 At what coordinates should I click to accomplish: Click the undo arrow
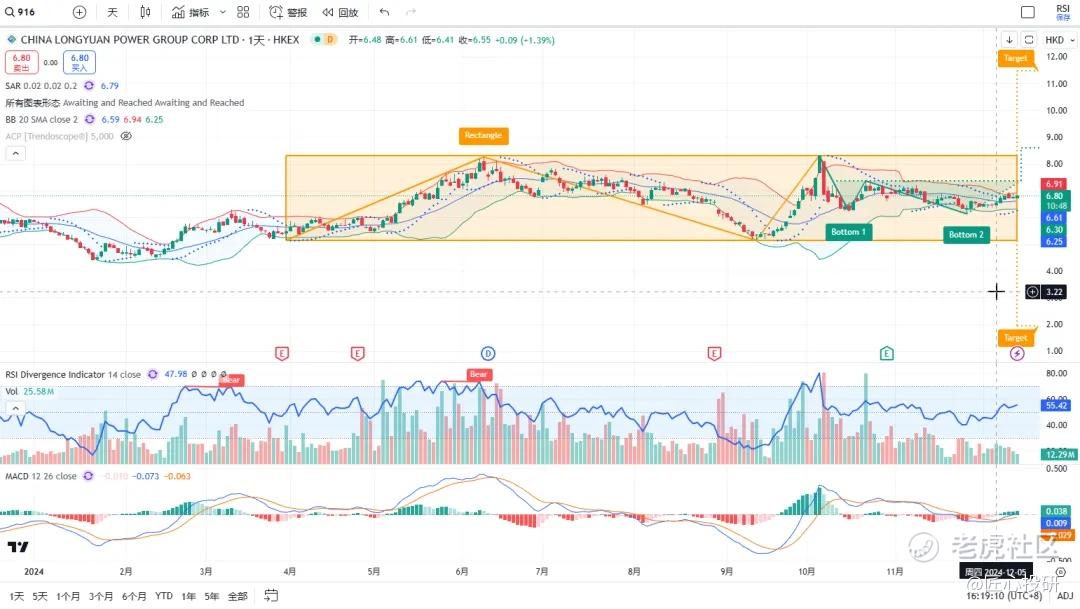coord(384,12)
